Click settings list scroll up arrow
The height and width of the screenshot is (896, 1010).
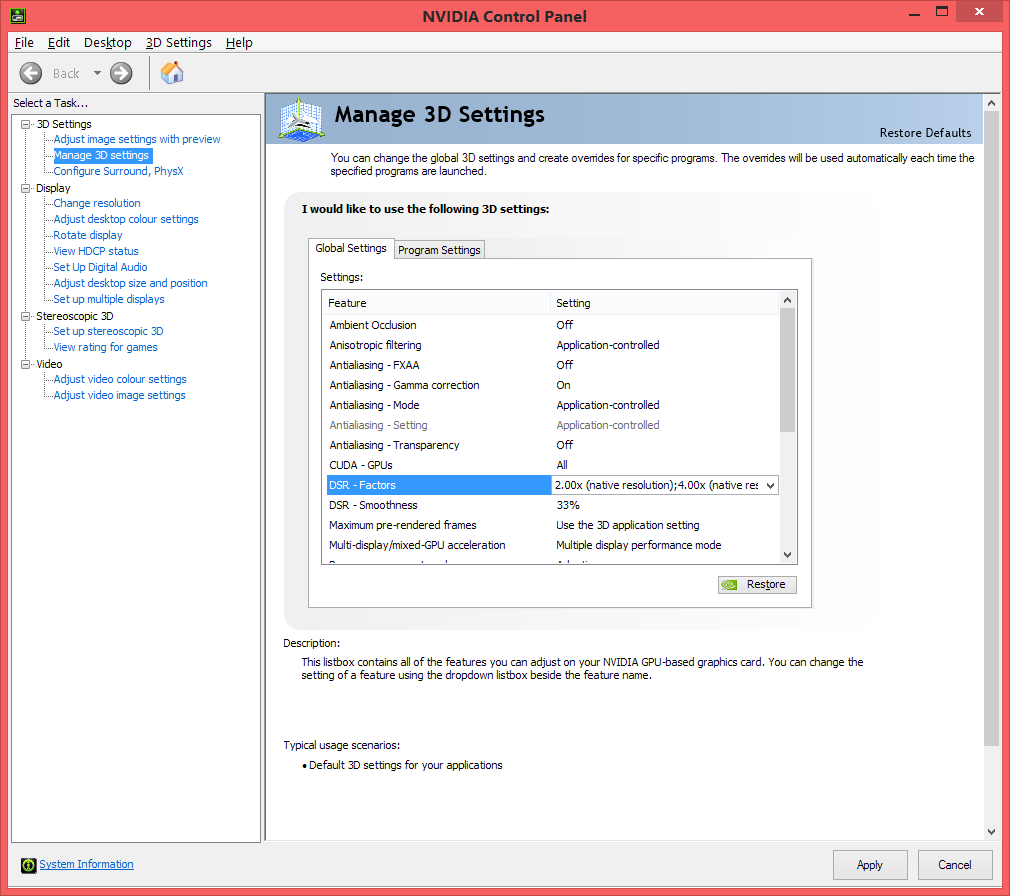coord(787,300)
